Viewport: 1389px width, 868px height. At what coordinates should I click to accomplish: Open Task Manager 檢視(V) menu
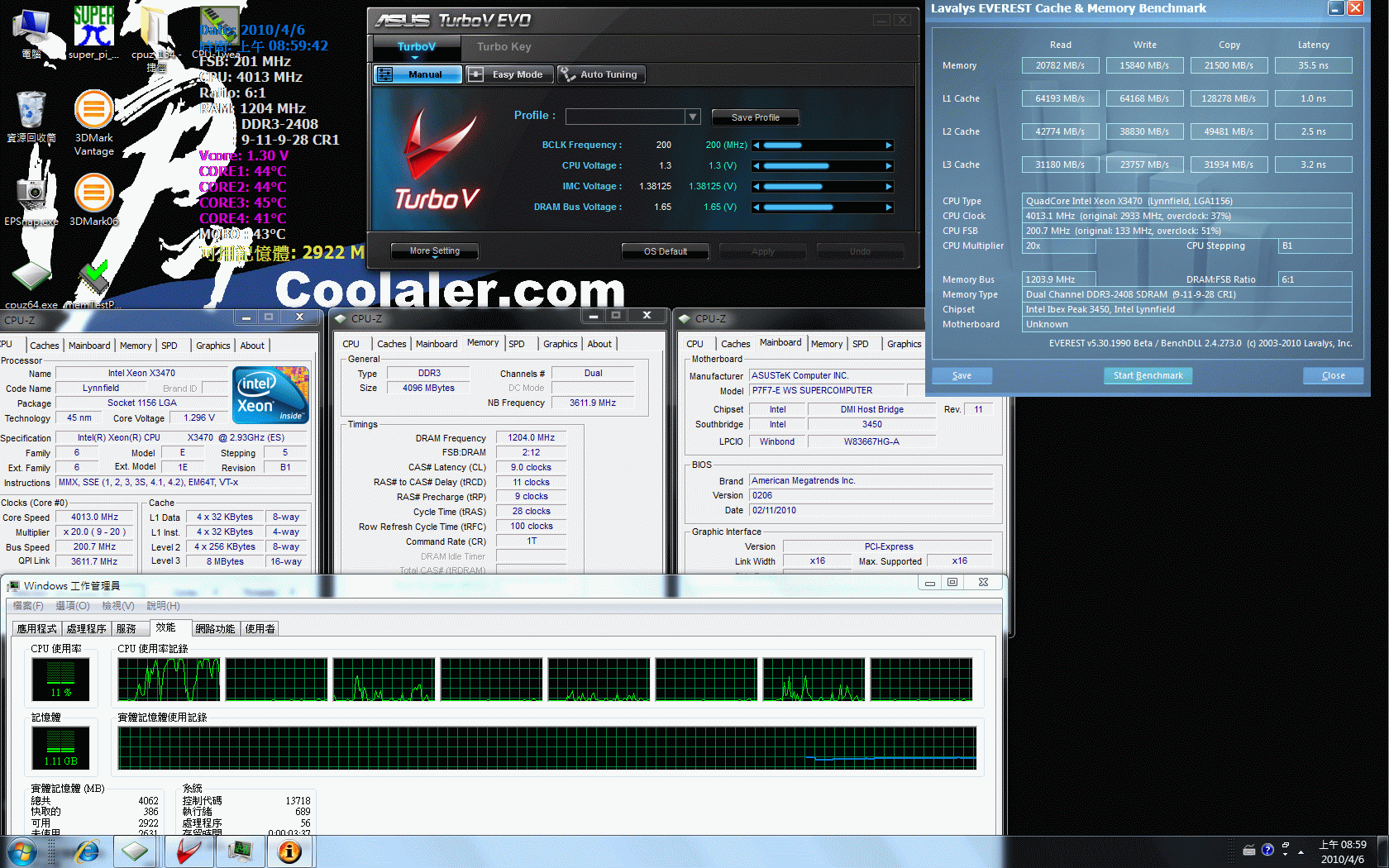click(x=118, y=606)
